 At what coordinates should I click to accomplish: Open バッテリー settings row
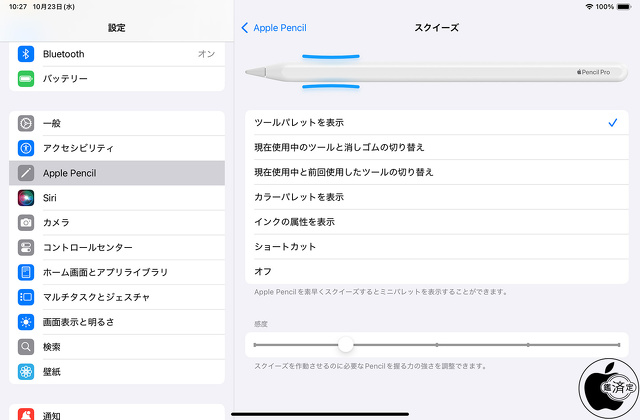point(117,79)
